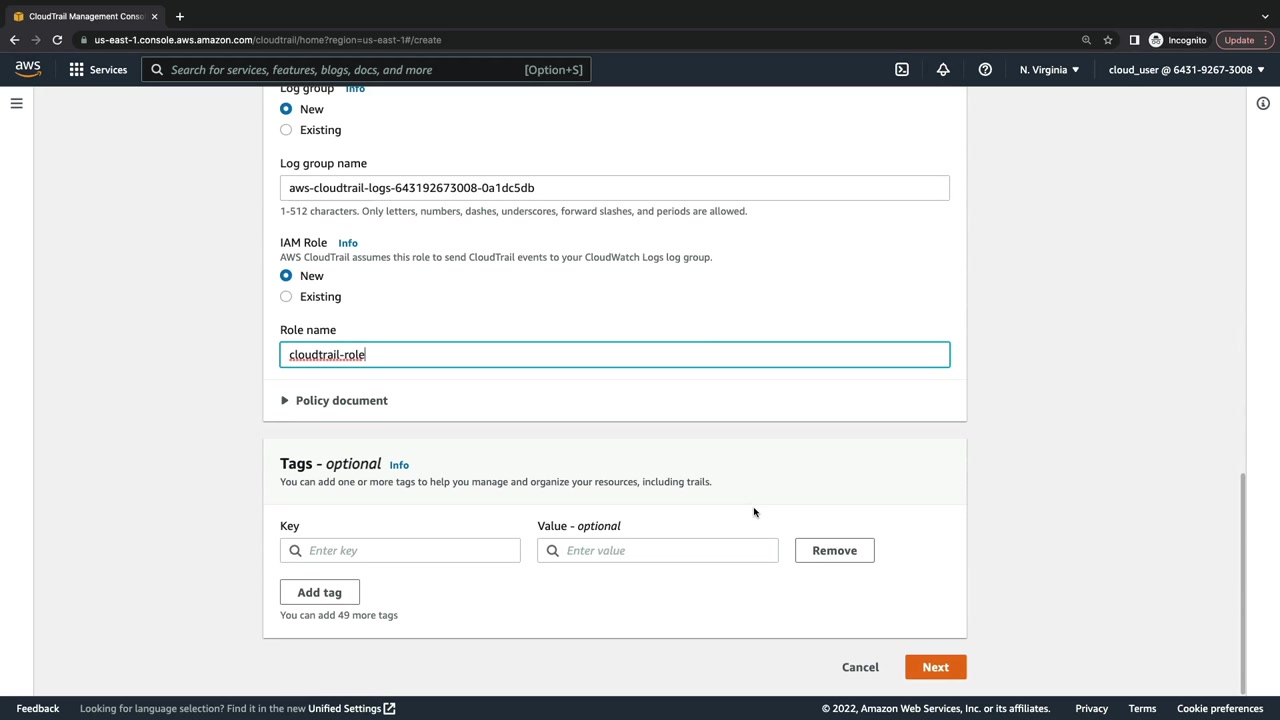The width and height of the screenshot is (1280, 720).
Task: Remove the empty tag row
Action: point(835,551)
